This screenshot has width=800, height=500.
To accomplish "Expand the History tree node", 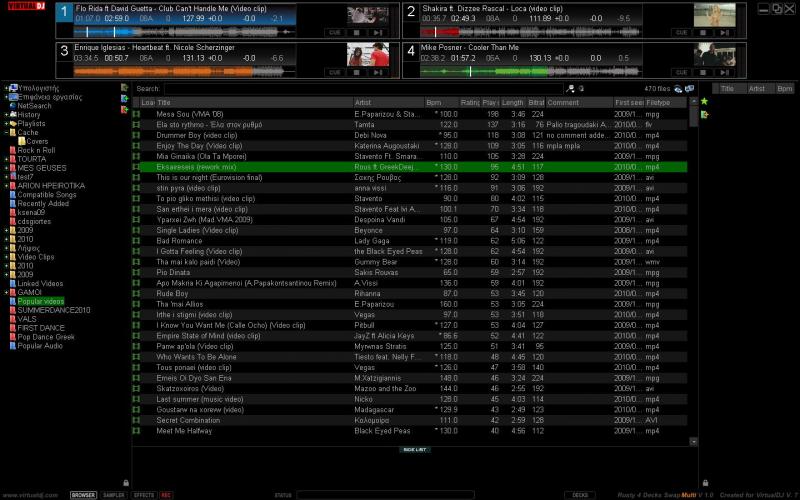I will tap(7, 115).
